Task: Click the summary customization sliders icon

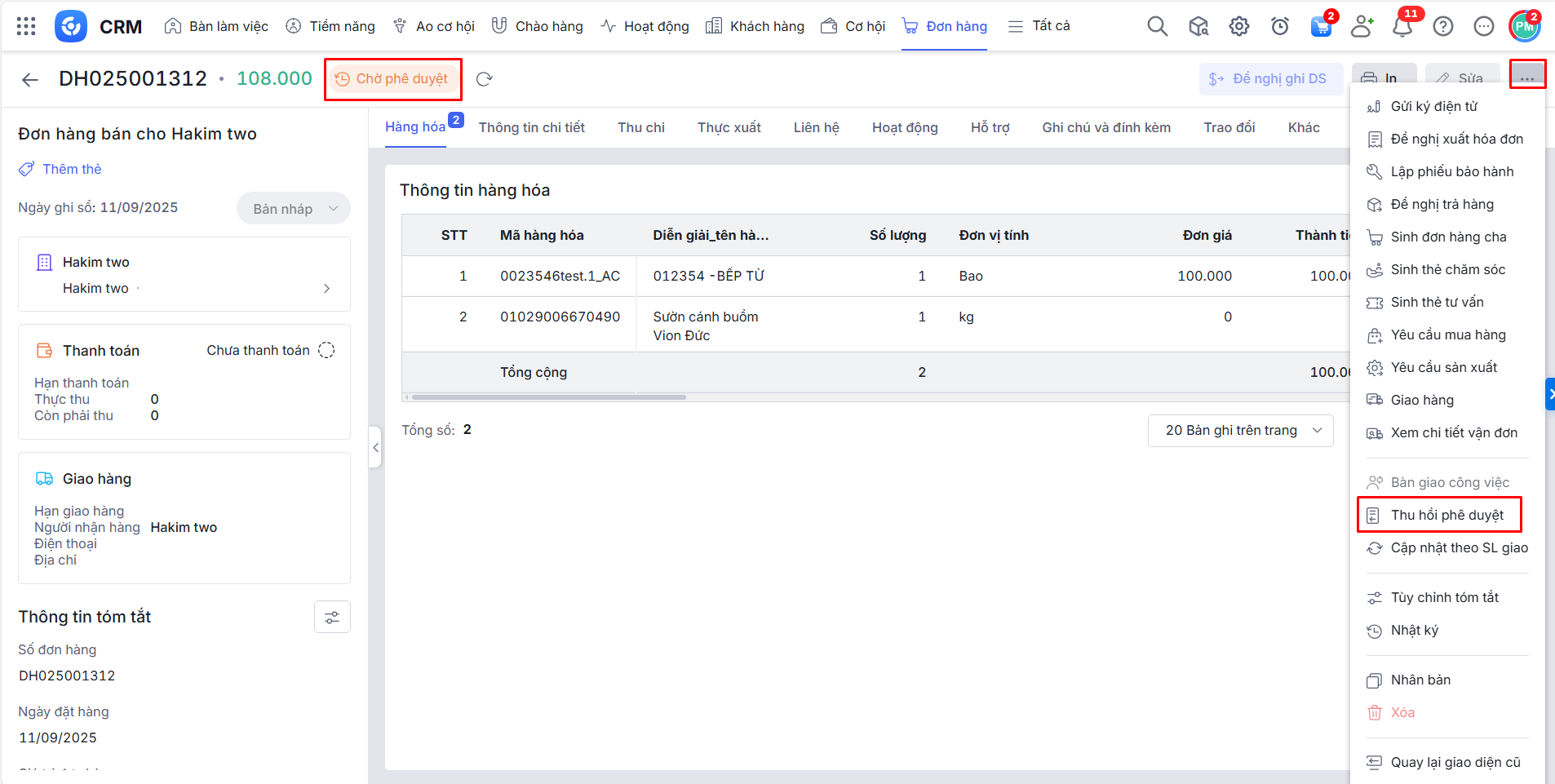Action: pyautogui.click(x=332, y=618)
